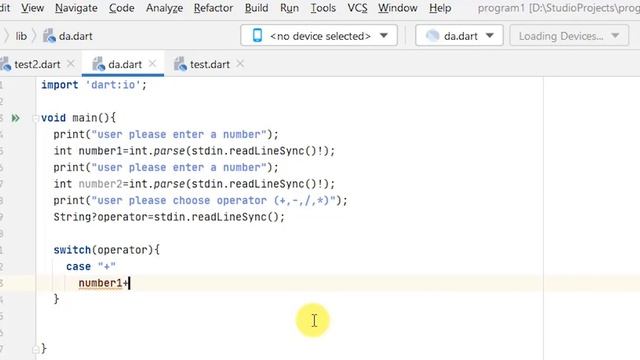Click the int number2 declaration line
The image size is (640, 360).
(x=194, y=184)
